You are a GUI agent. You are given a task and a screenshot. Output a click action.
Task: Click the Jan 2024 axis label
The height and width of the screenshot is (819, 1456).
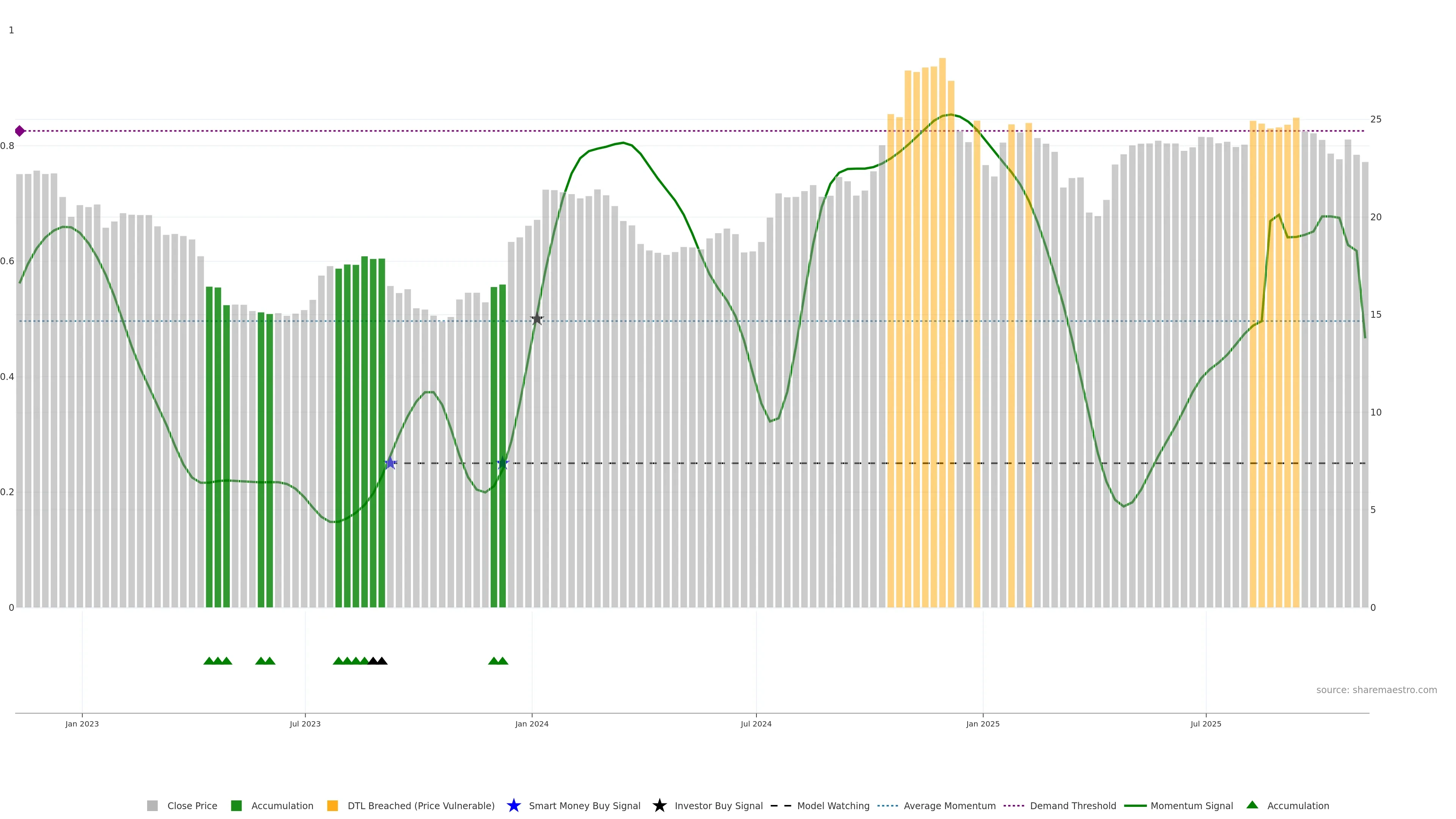tap(531, 723)
